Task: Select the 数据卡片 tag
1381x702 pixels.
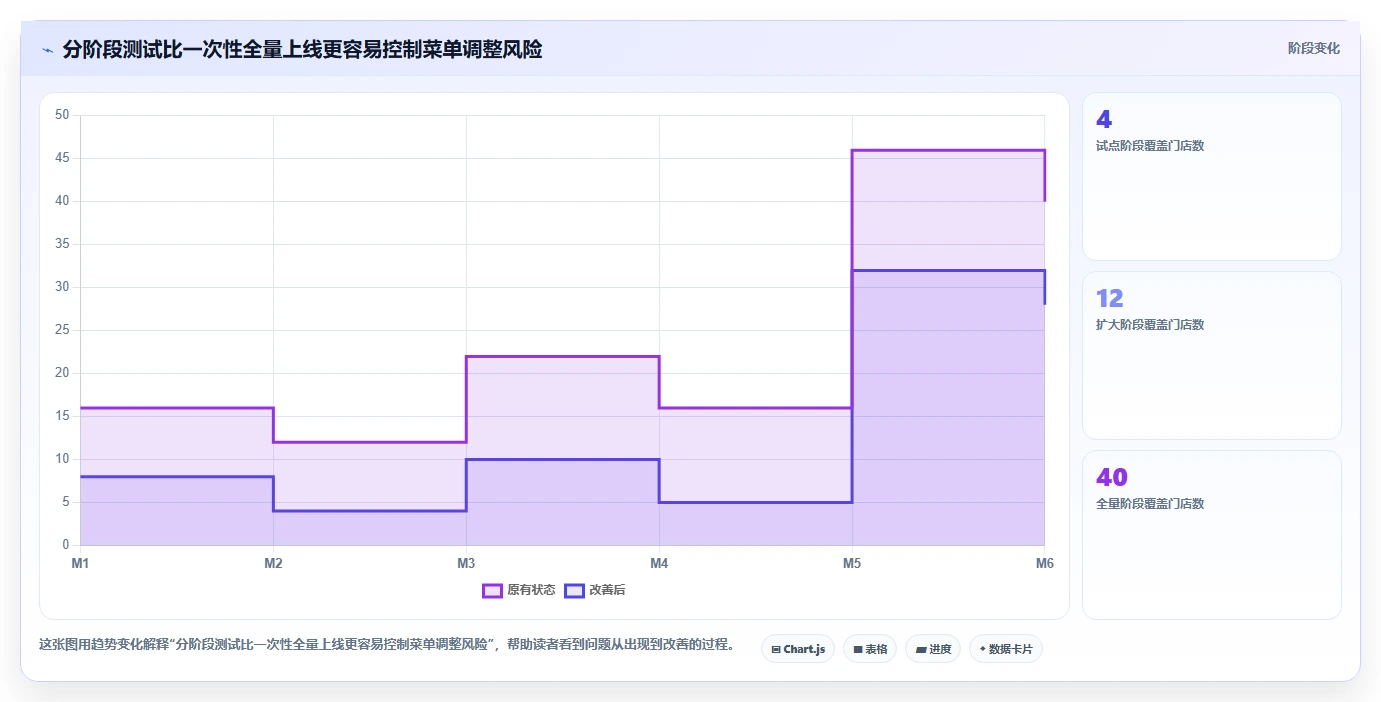Action: pos(1006,649)
